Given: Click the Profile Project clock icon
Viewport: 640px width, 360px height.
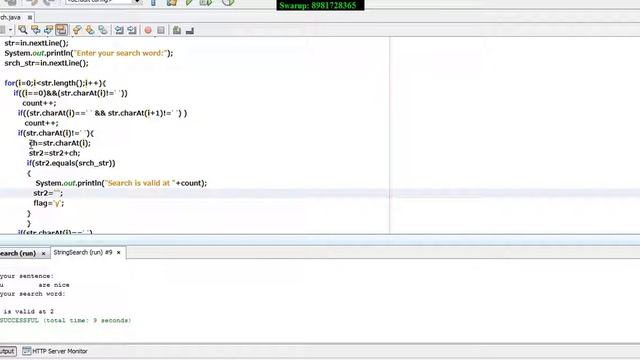Looking at the screenshot, I should (228, 2).
